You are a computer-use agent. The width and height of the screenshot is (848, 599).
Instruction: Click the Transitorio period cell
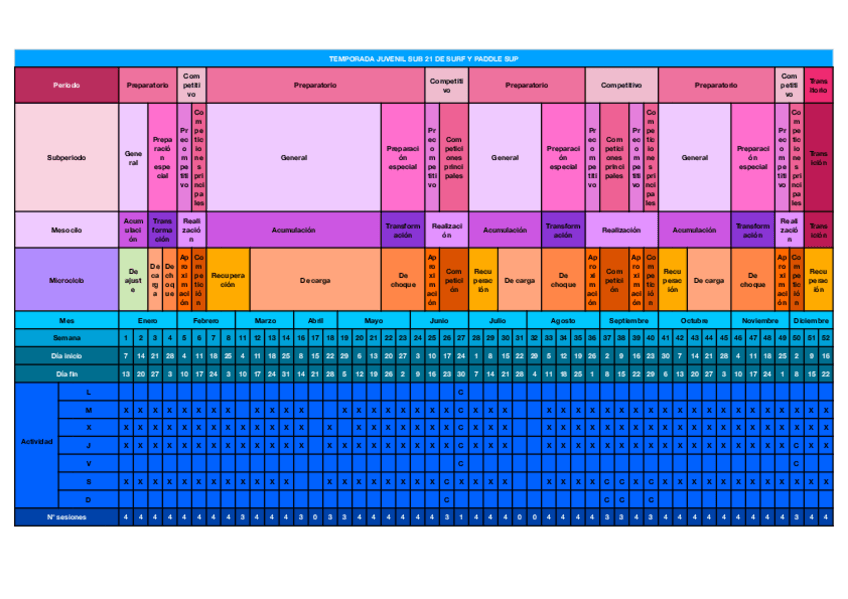point(819,85)
